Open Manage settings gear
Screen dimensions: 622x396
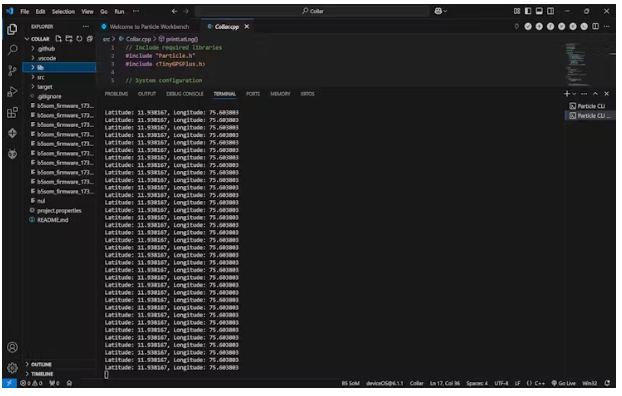12,369
